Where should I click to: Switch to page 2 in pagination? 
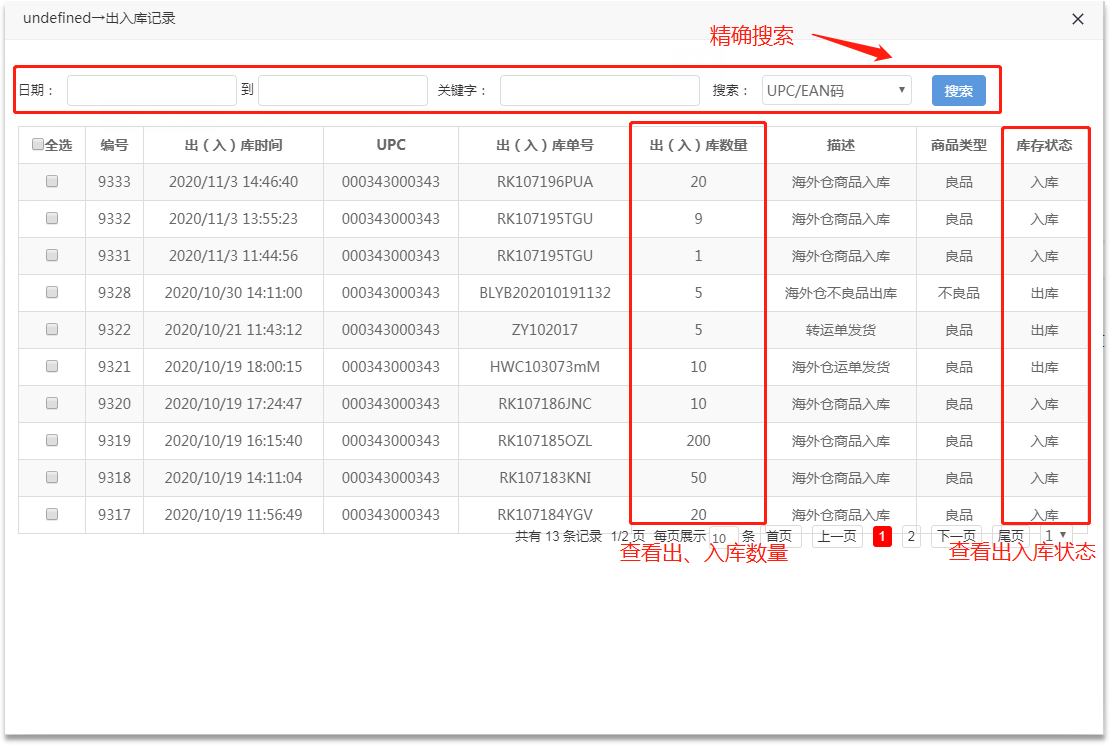pyautogui.click(x=910, y=537)
